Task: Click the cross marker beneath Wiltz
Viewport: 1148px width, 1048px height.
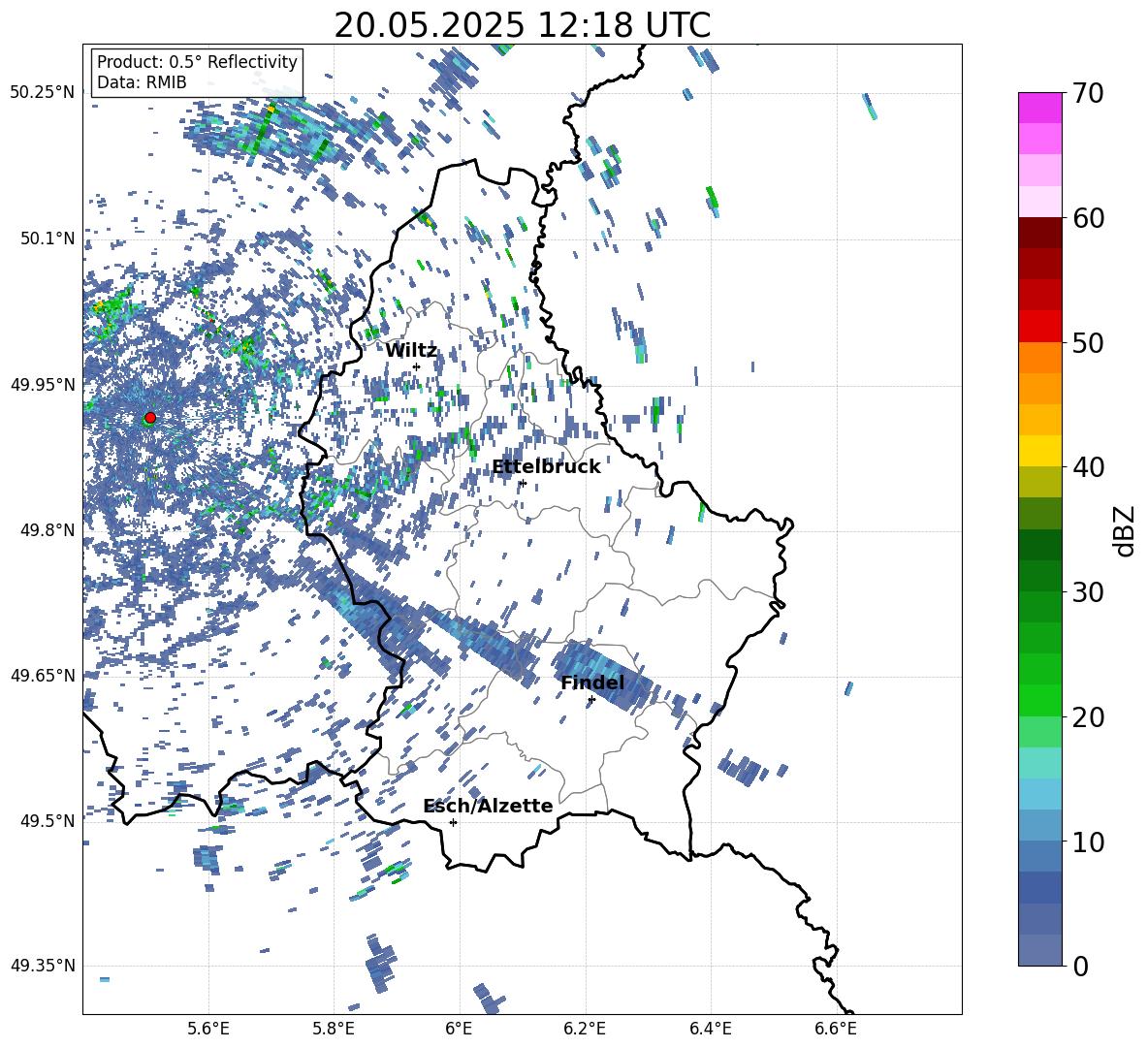Action: (x=417, y=366)
